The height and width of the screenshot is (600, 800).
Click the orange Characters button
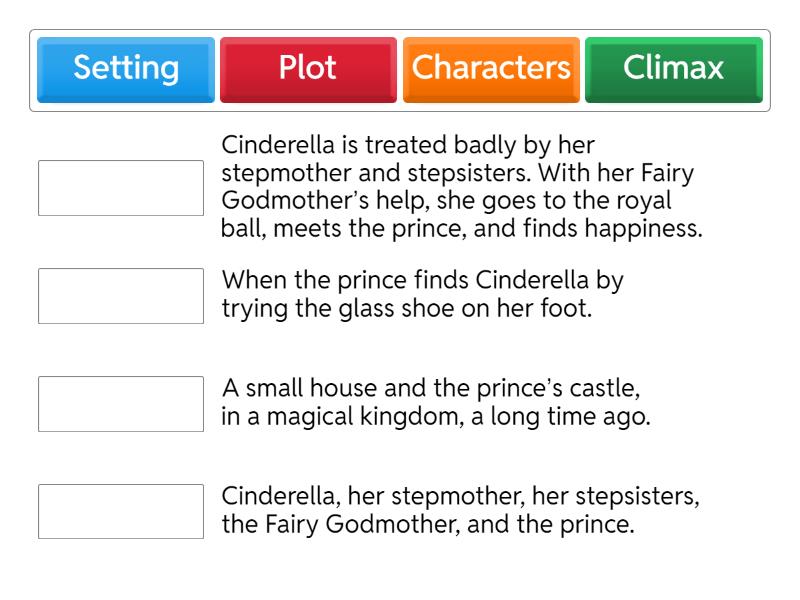click(491, 68)
